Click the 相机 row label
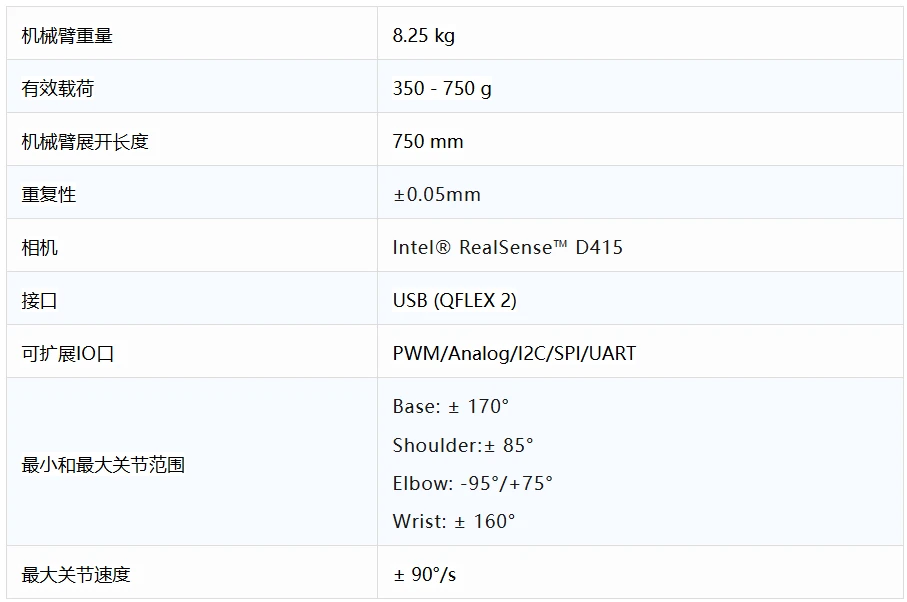The width and height of the screenshot is (907, 602). click(x=39, y=248)
